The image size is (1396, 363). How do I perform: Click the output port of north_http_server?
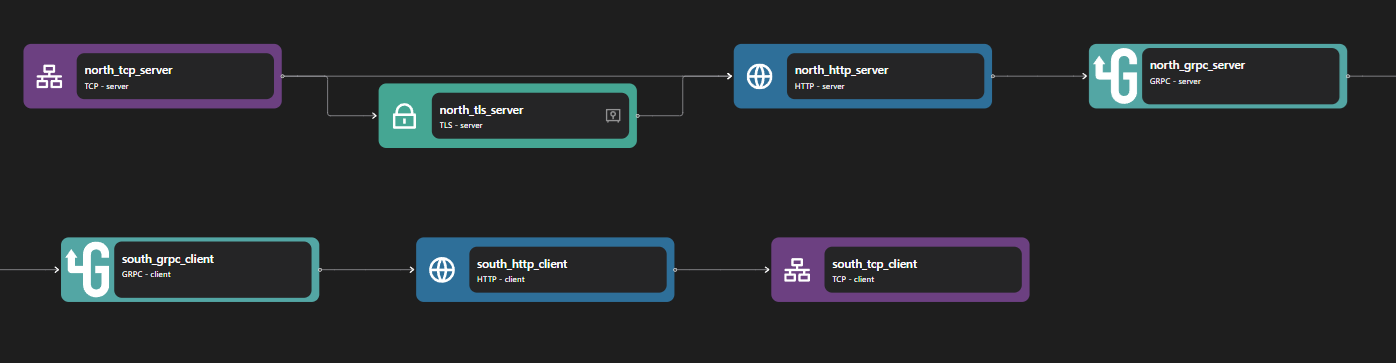(x=993, y=76)
